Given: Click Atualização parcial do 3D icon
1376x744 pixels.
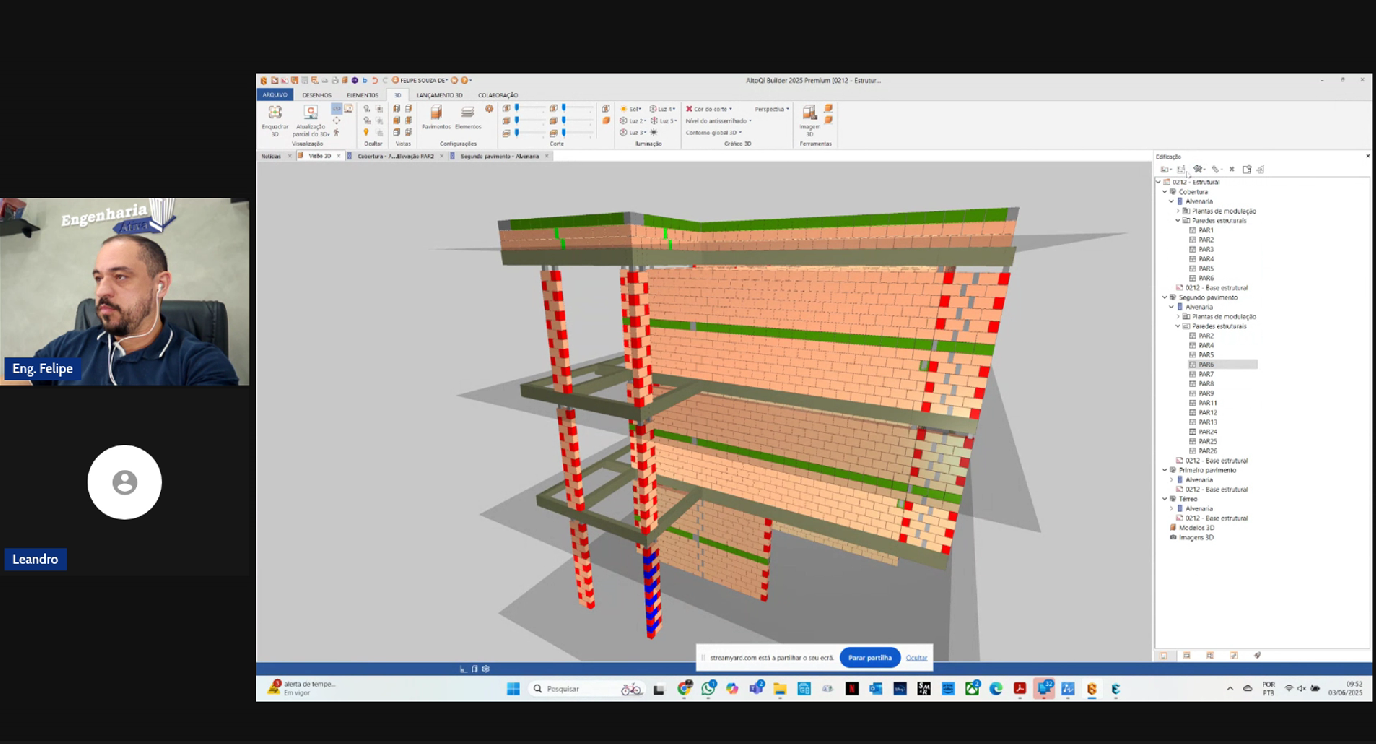Looking at the screenshot, I should pyautogui.click(x=311, y=113).
